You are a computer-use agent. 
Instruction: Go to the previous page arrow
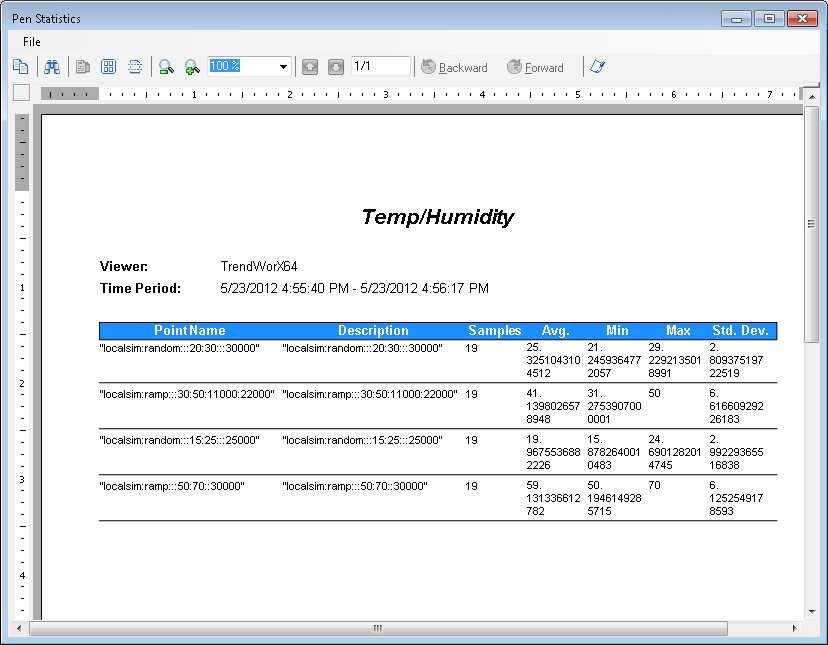[310, 67]
